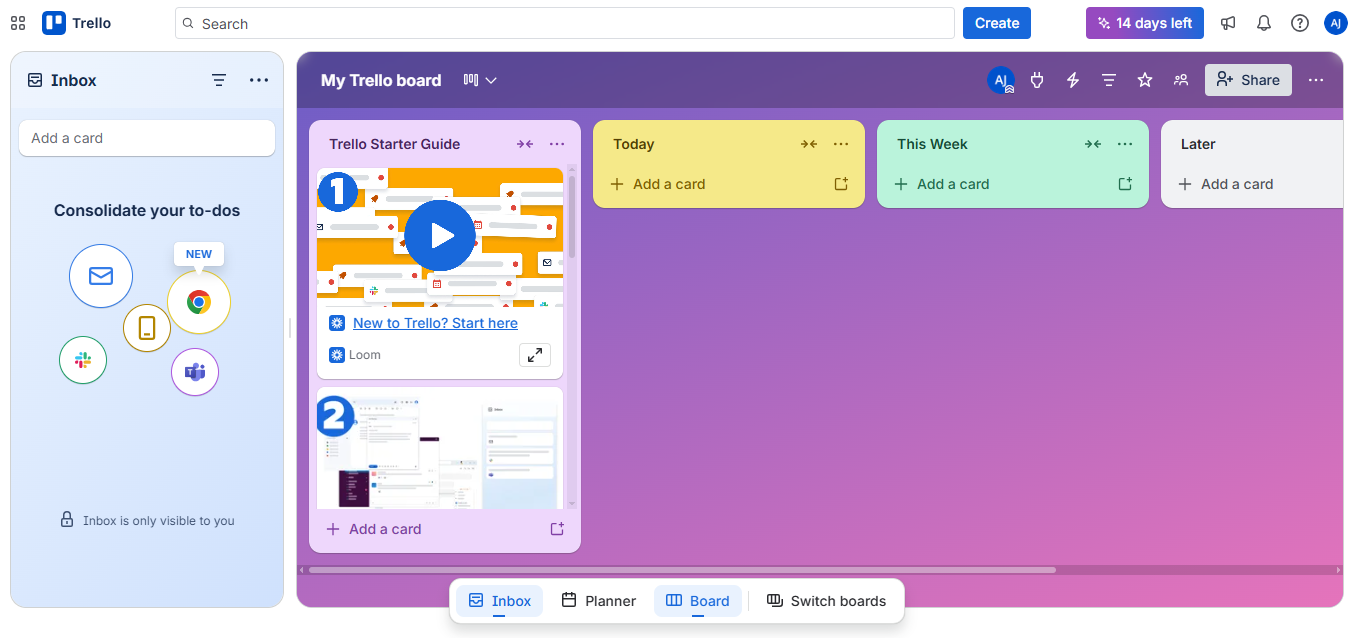Open the board view switcher dropdown
This screenshot has height=638, width=1360.
point(480,80)
